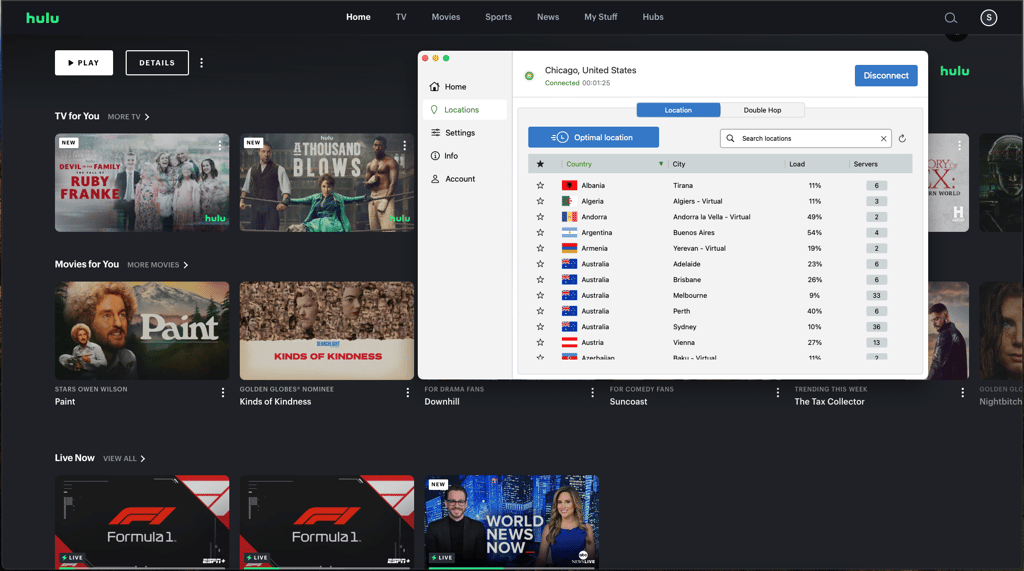Open the Ruby Franke show thumbnail
This screenshot has width=1024, height=571.
point(142,183)
